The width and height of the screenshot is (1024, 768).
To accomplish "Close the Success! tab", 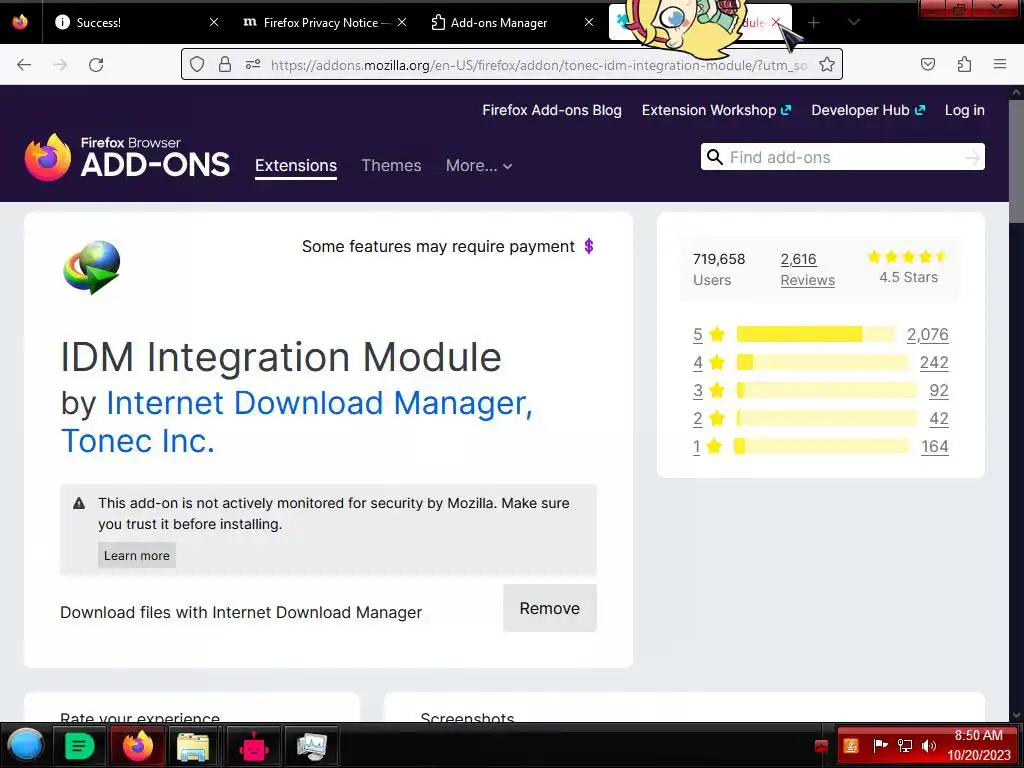I will point(214,22).
